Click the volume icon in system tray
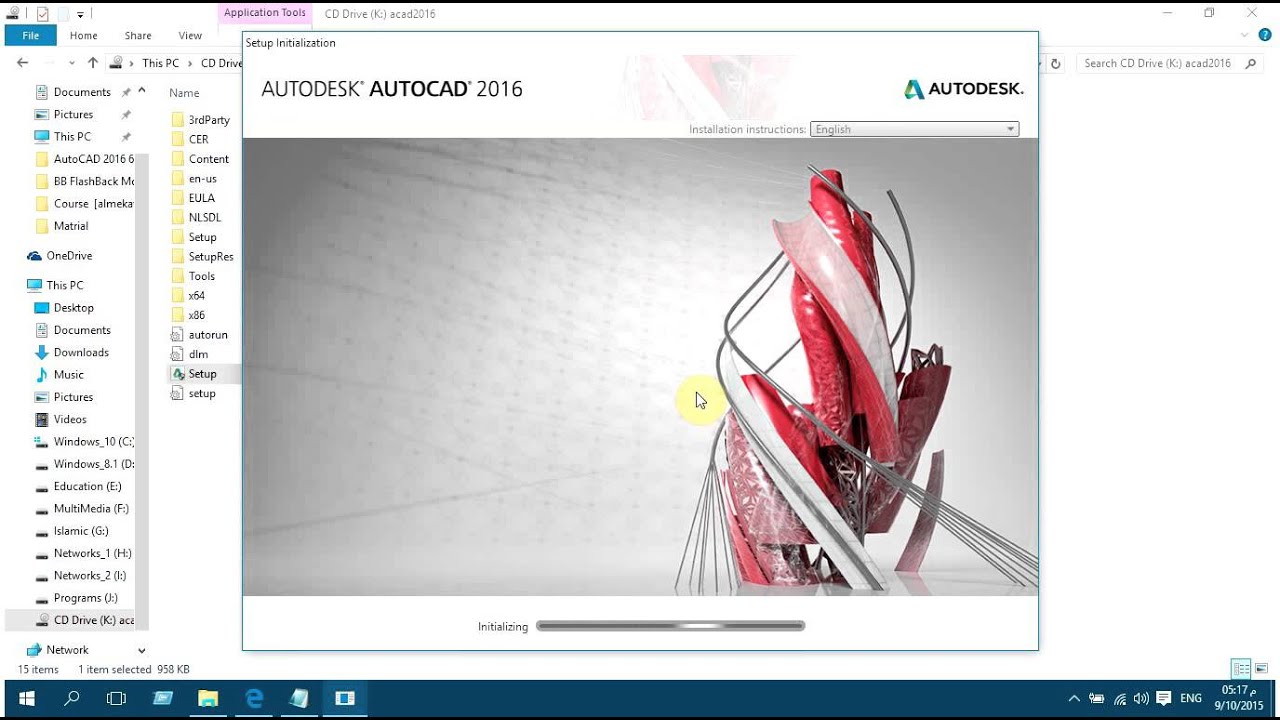The image size is (1280, 720). pos(1142,698)
